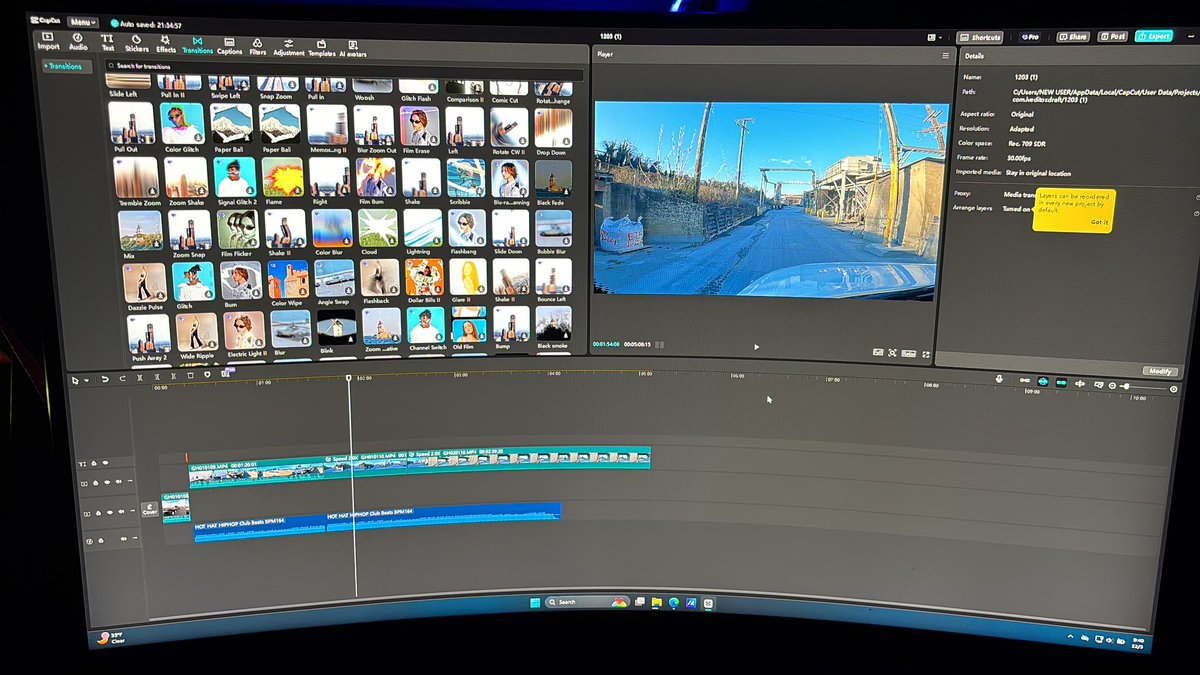
Task: Click the Post button
Action: pyautogui.click(x=1113, y=36)
